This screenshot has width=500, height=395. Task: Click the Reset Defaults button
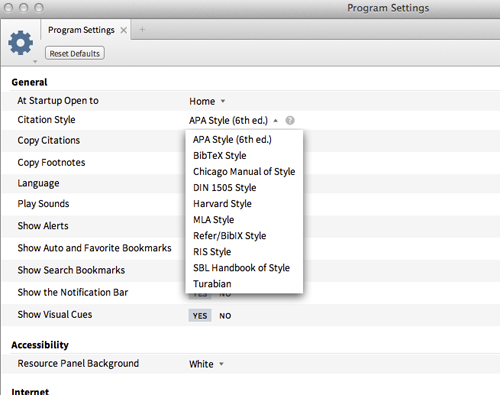pyautogui.click(x=75, y=53)
